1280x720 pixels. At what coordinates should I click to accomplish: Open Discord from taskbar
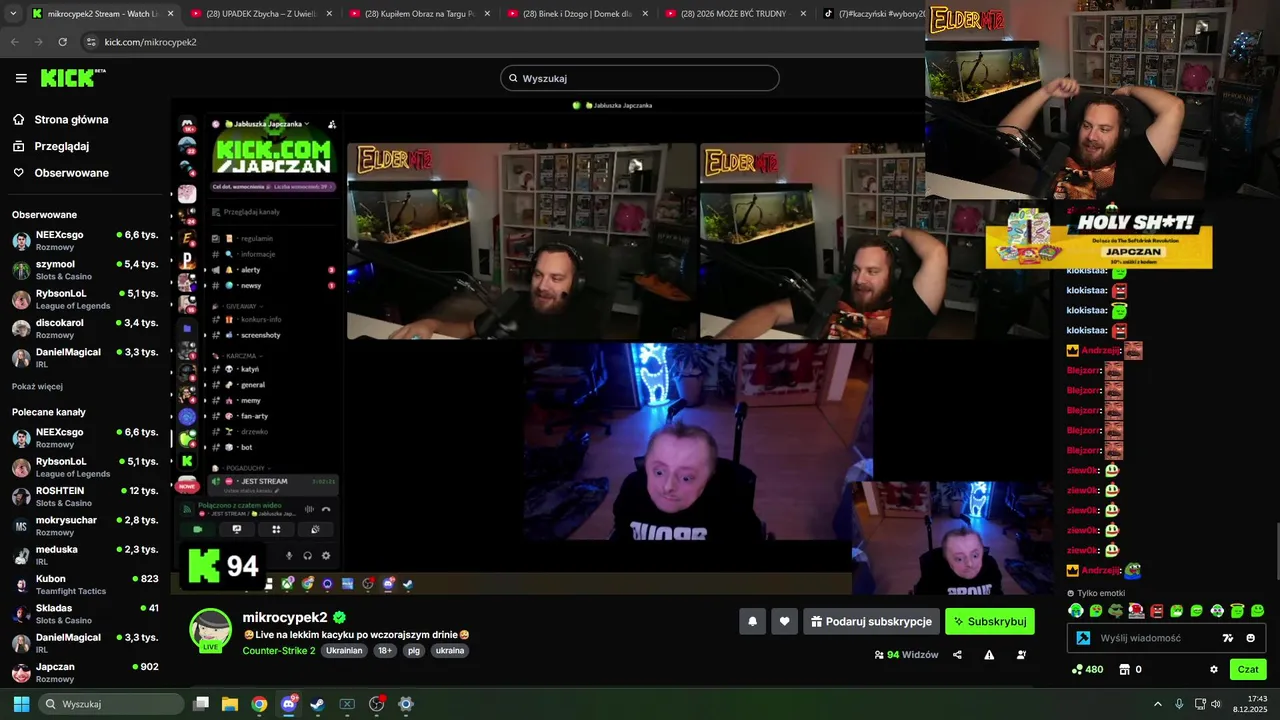point(289,704)
